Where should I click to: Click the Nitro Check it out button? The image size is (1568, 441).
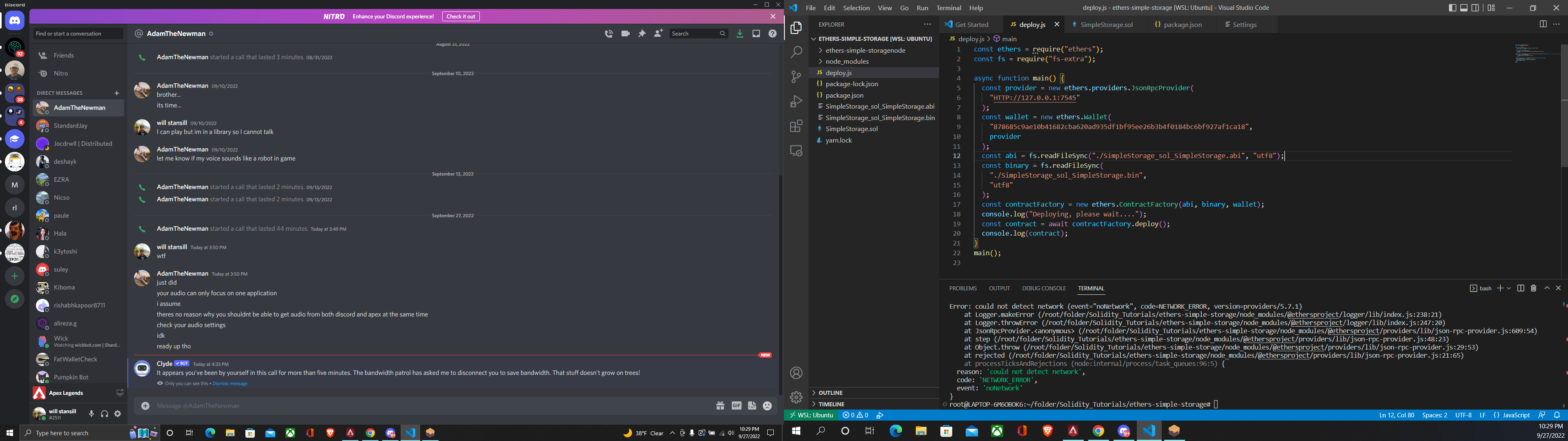coord(461,16)
